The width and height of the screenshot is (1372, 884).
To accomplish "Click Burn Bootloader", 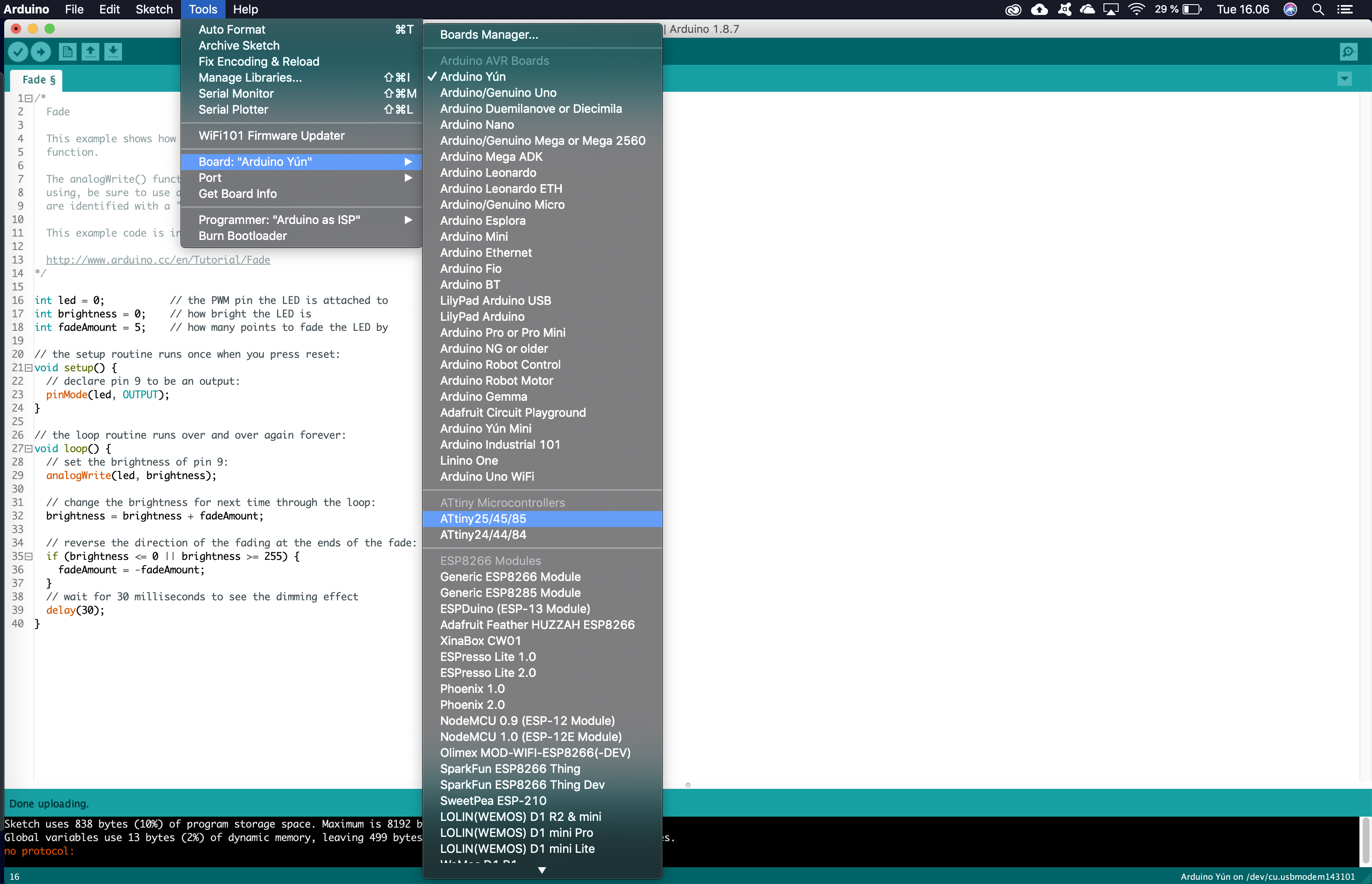I will [301, 236].
